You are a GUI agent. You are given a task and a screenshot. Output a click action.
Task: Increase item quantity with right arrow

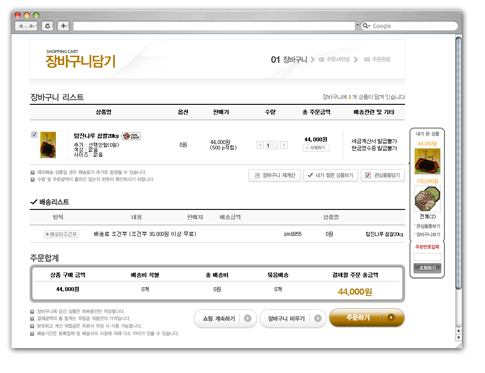(284, 145)
